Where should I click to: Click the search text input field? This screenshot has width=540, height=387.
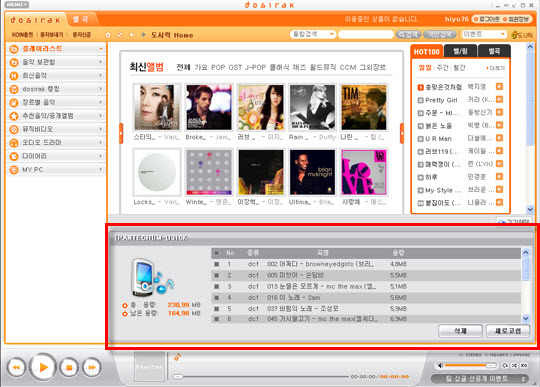click(366, 34)
